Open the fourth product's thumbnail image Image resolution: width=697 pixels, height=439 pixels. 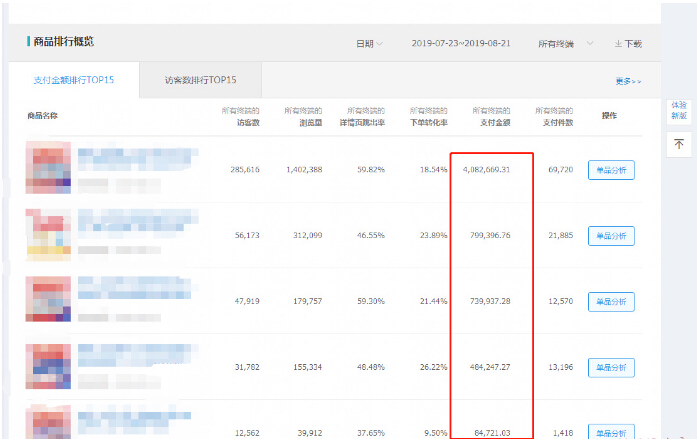48,366
